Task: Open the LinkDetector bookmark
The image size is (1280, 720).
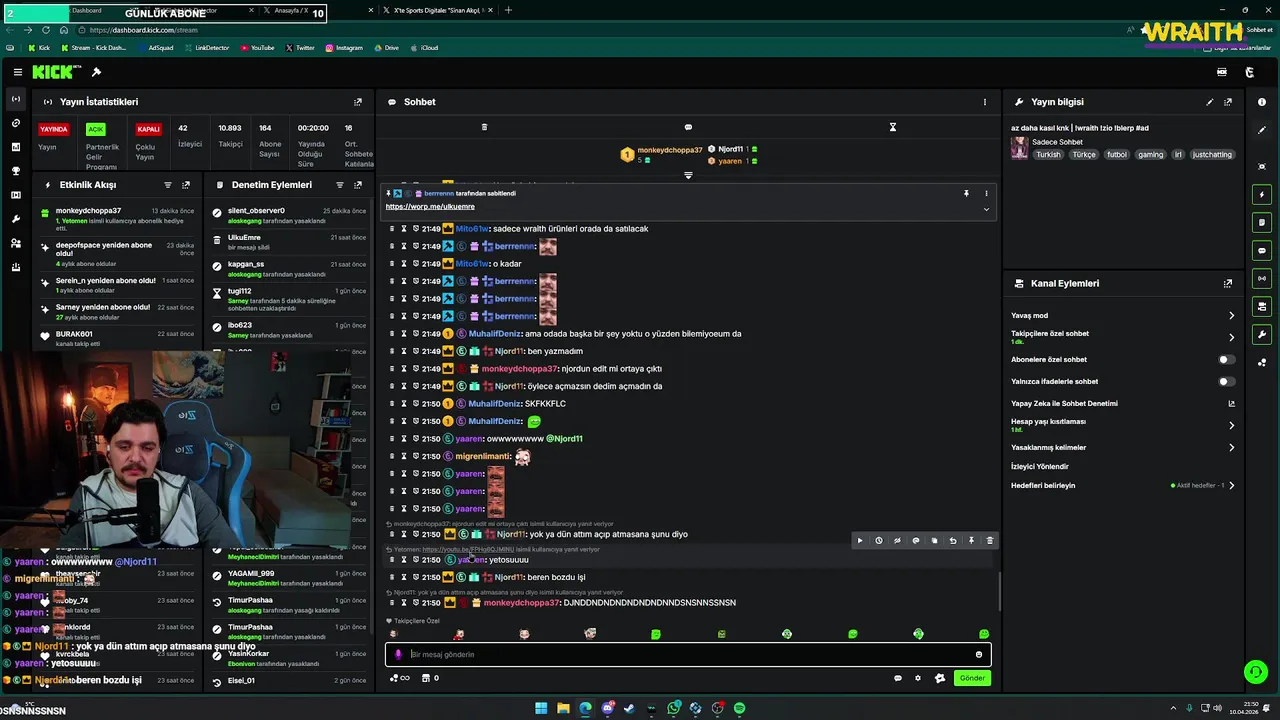Action: [206, 47]
